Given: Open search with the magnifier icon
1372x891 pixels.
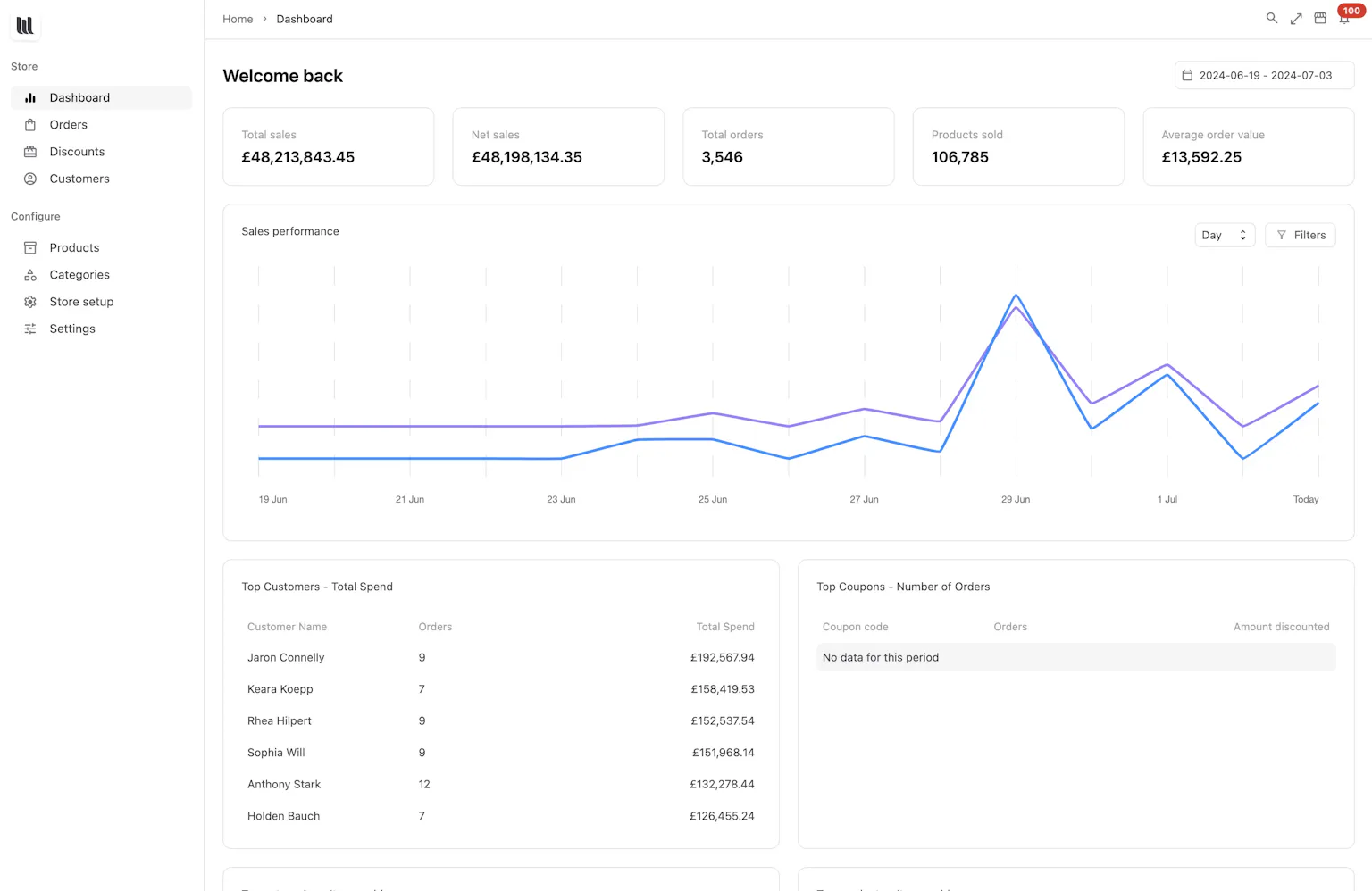Looking at the screenshot, I should coord(1272,18).
